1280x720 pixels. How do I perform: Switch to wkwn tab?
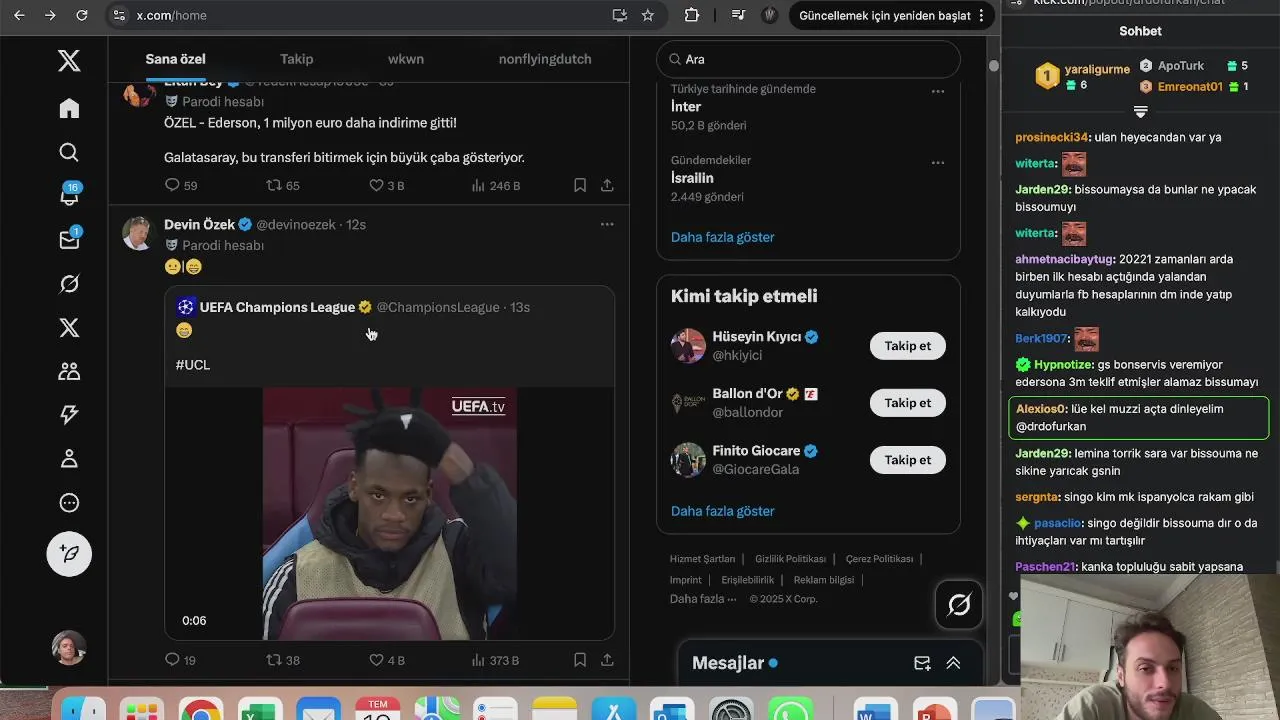coord(406,59)
